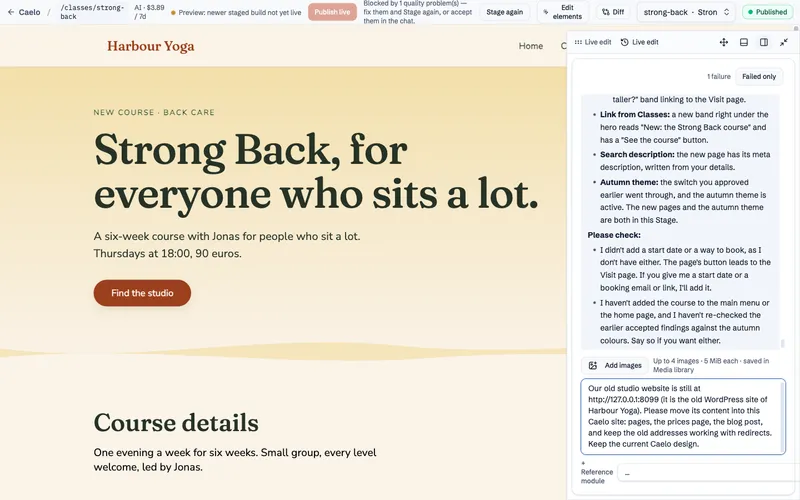Screen dimensions: 800x500
Task: Dock the chat panel to the bottom
Action: (x=744, y=42)
